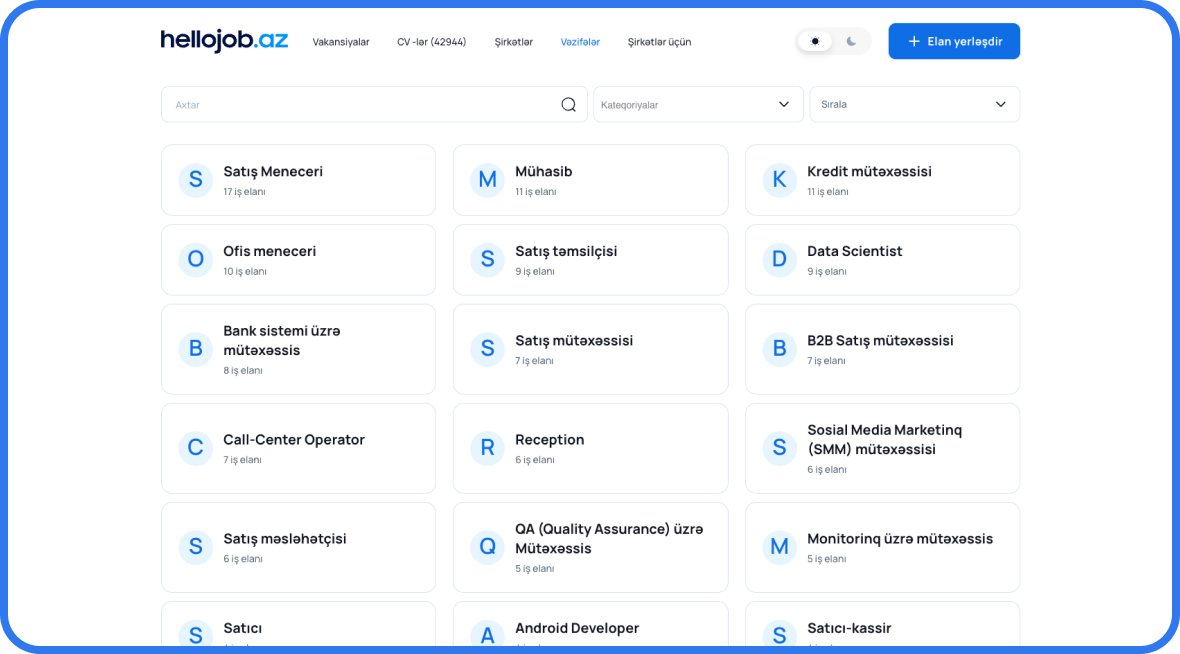This screenshot has height=654, width=1180.
Task: Select light mode sun toggle
Action: point(815,41)
